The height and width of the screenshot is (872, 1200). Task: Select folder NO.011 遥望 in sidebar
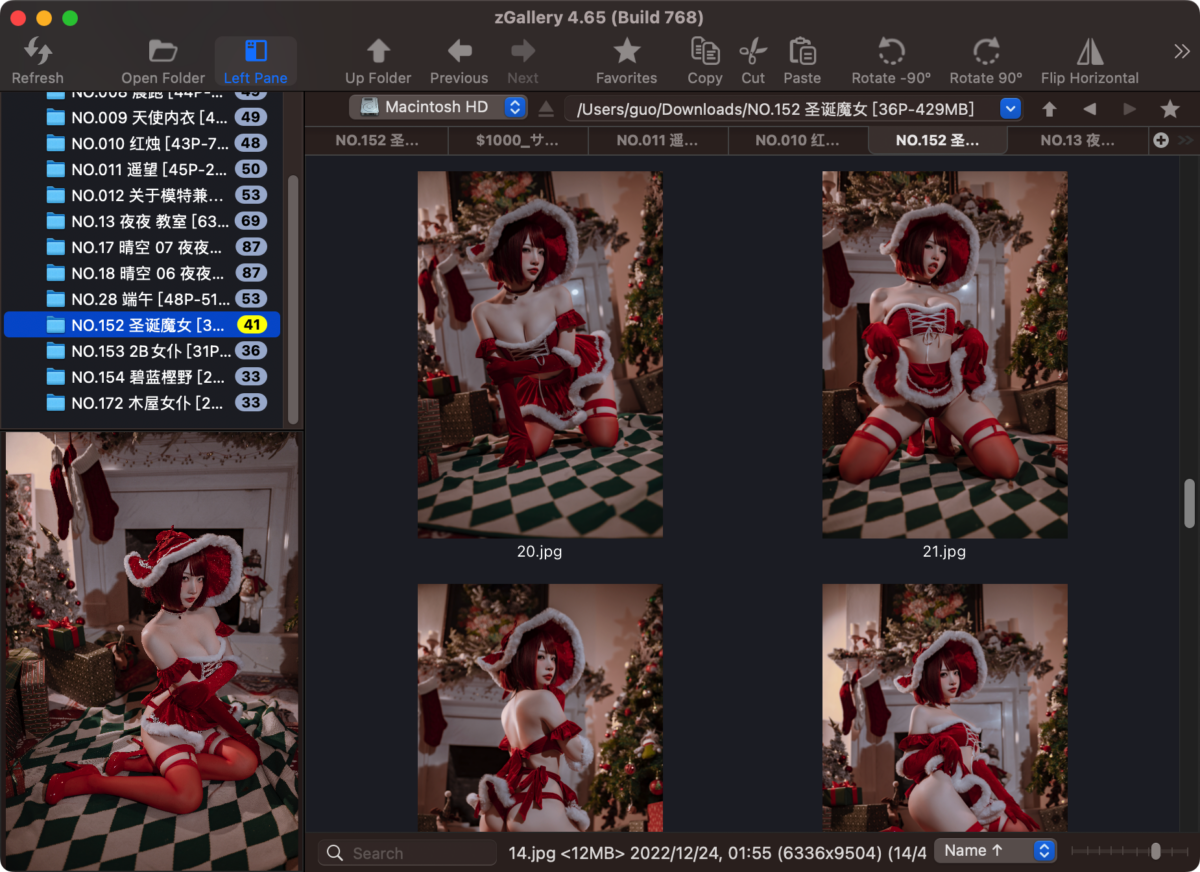142,169
